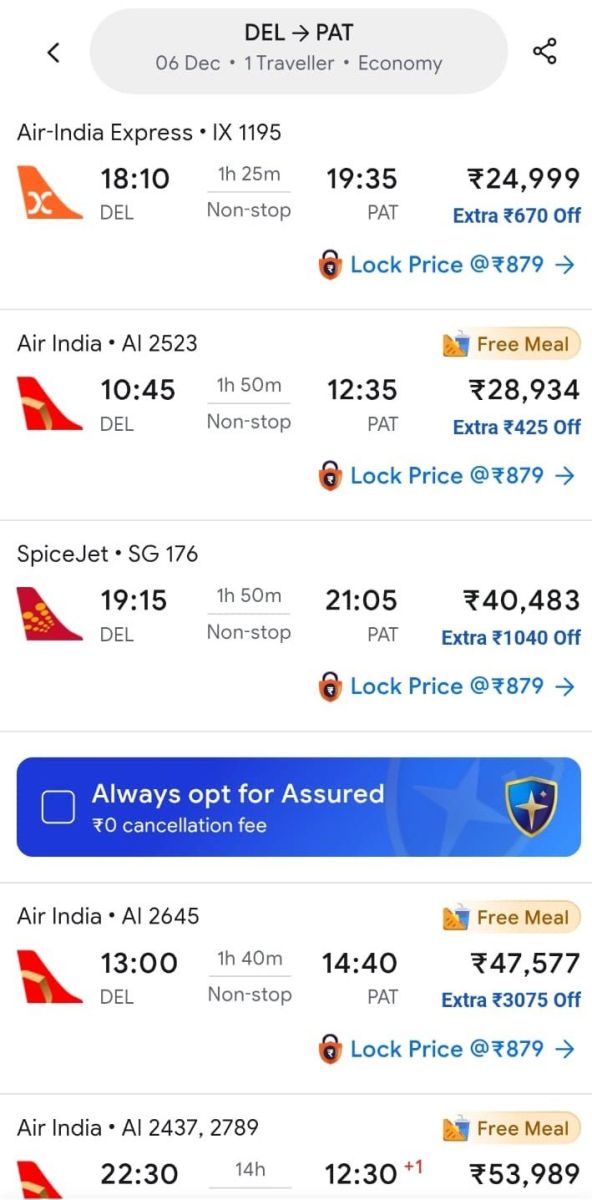Tap the arrow after IX 1195 Lock Price
The height and width of the screenshot is (1200, 592).
click(x=565, y=264)
